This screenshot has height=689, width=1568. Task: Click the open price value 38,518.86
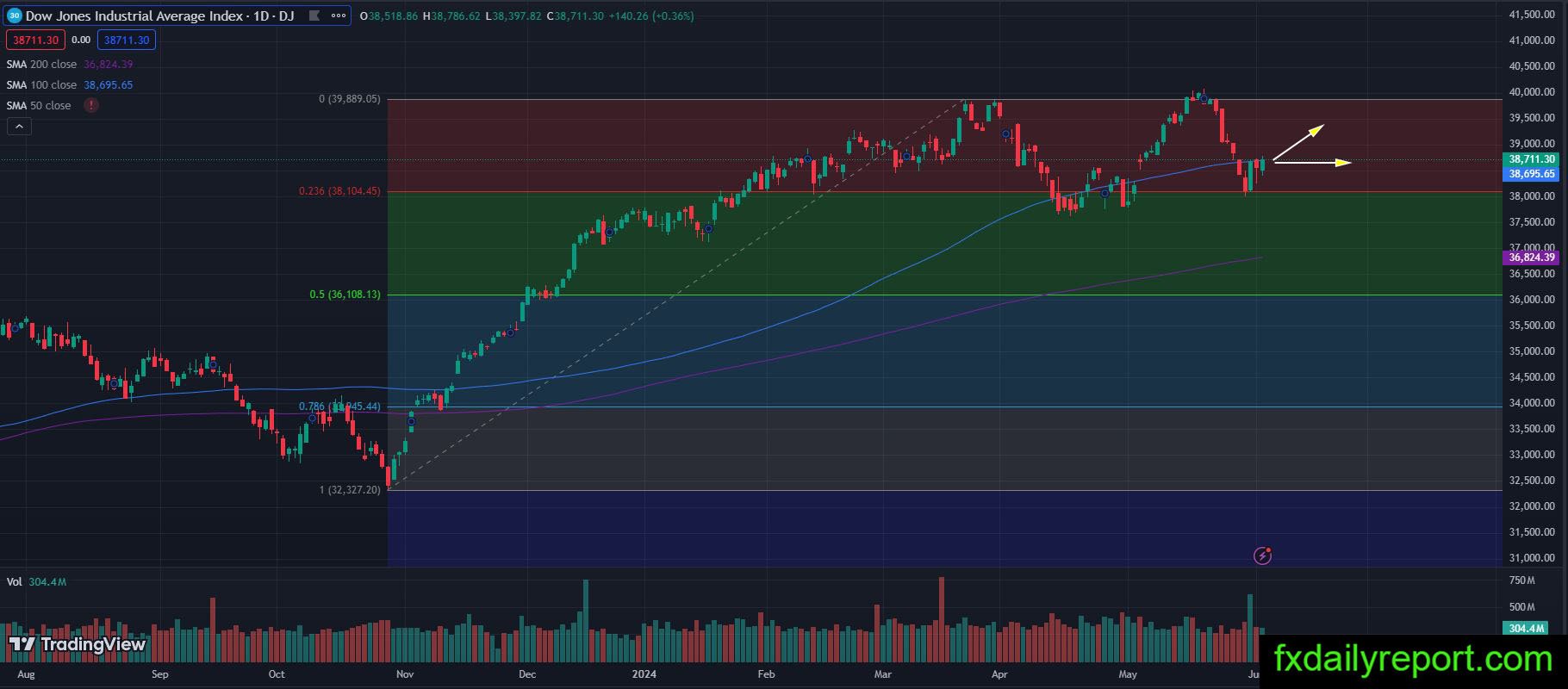[x=392, y=16]
